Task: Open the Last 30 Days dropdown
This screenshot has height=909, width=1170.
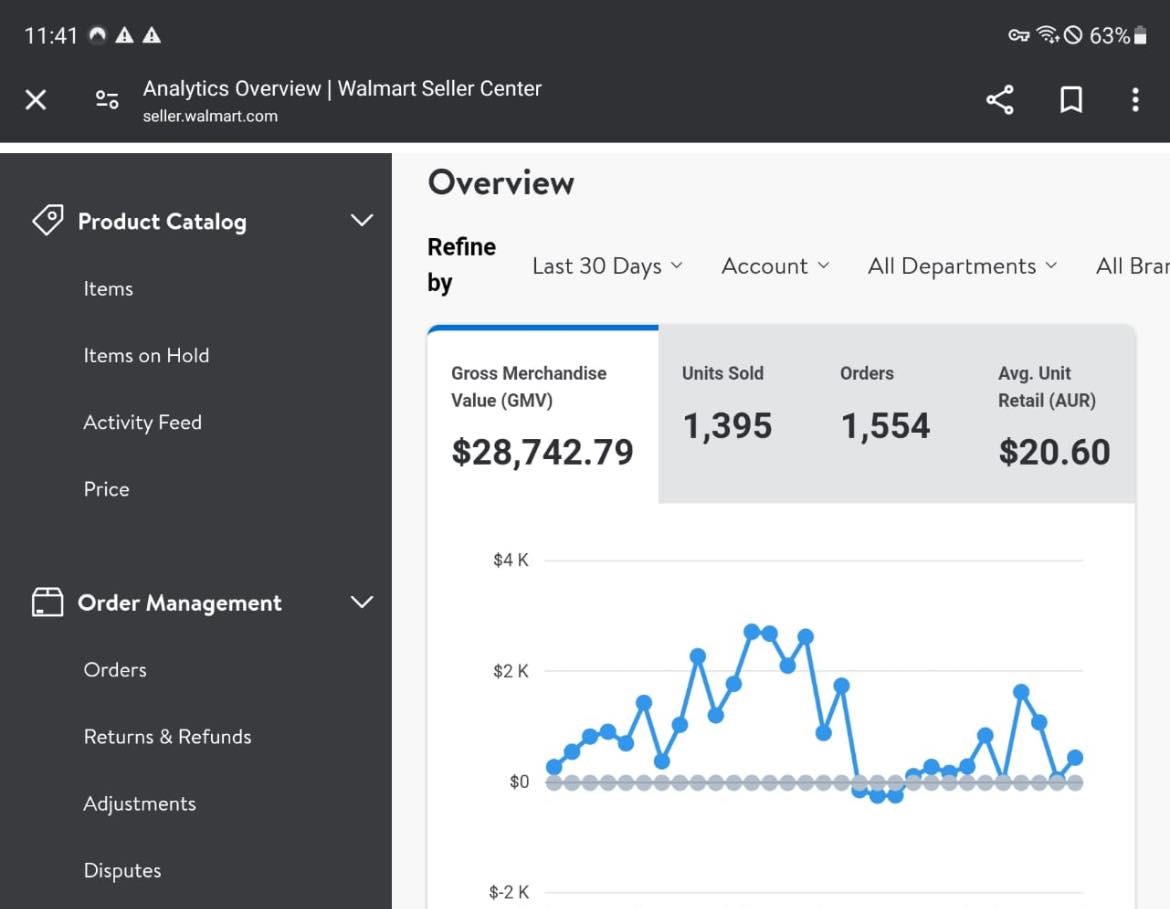Action: coord(607,266)
